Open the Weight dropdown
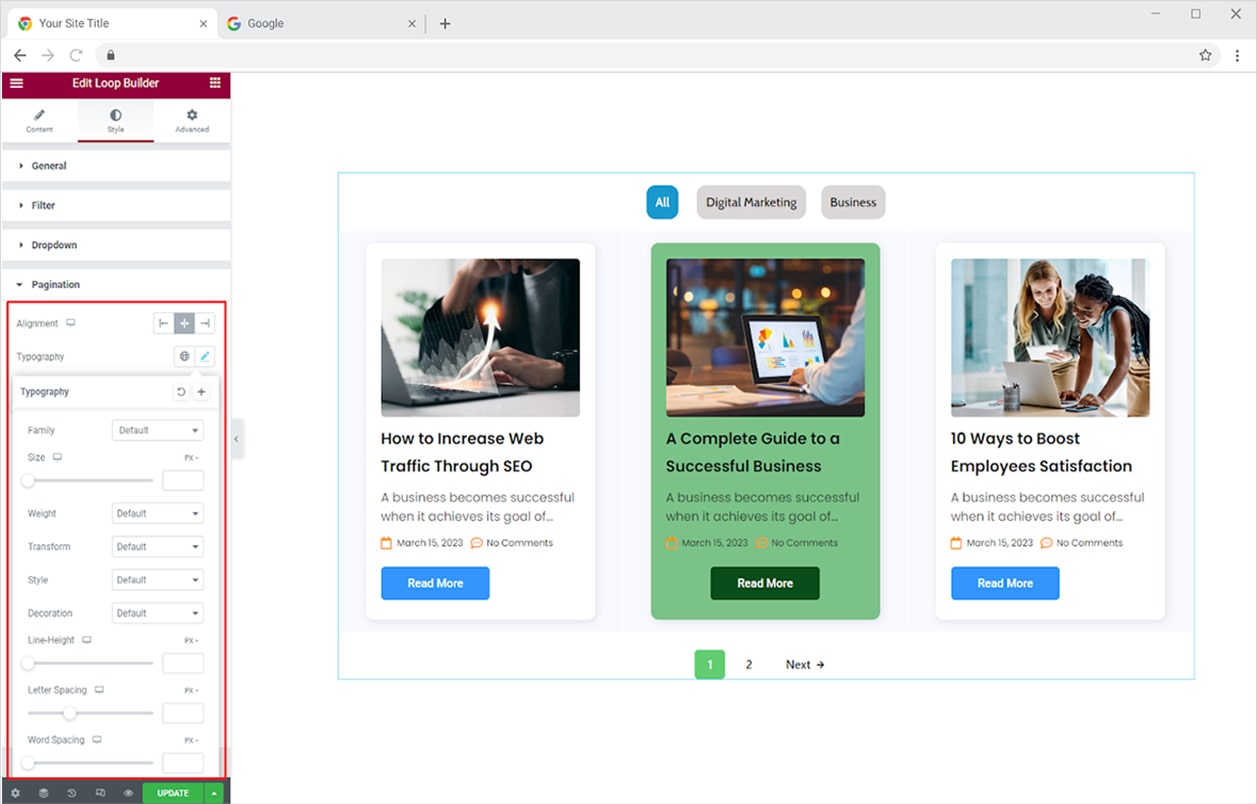Screen dimensions: 1257x804 (158, 513)
